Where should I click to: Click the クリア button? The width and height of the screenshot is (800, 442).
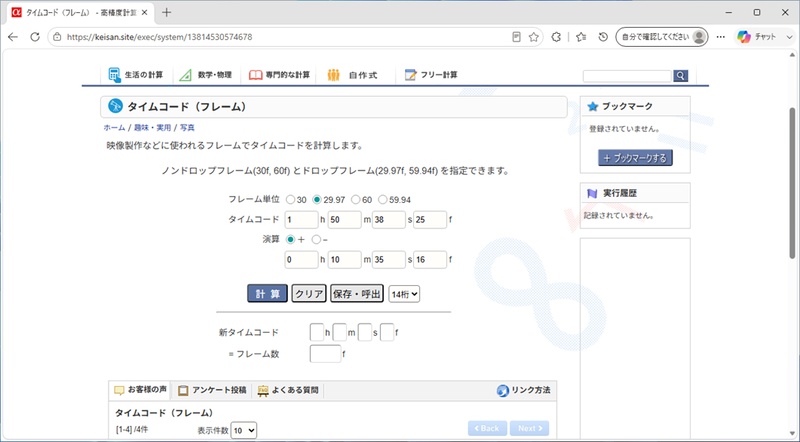(309, 294)
